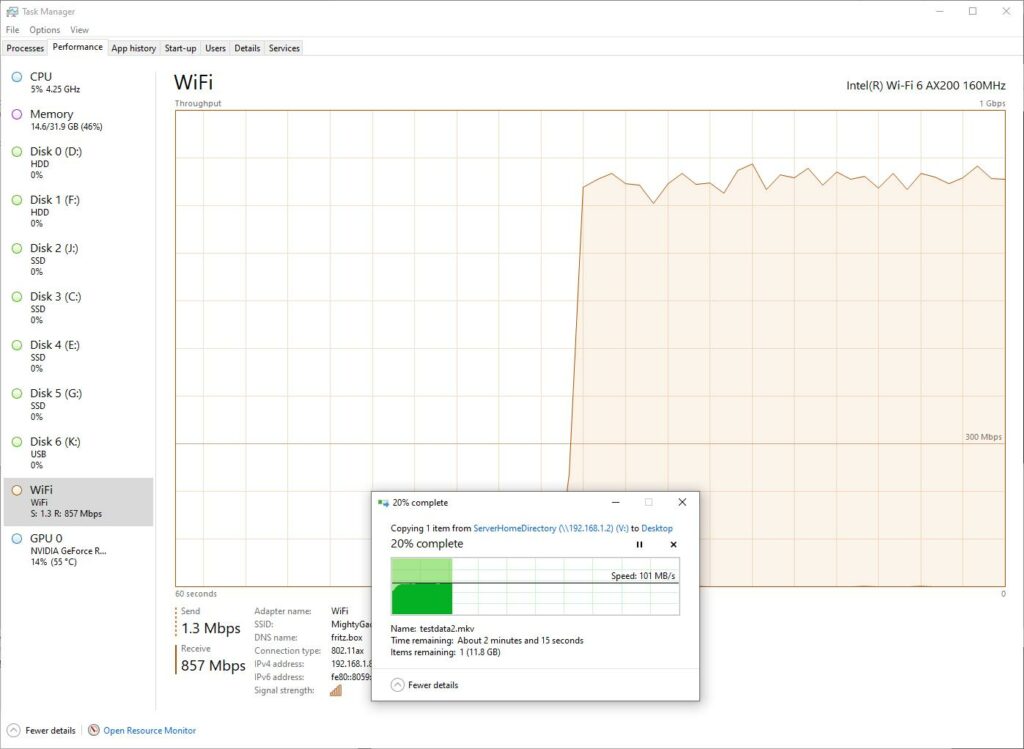Open the View menu

point(79,30)
